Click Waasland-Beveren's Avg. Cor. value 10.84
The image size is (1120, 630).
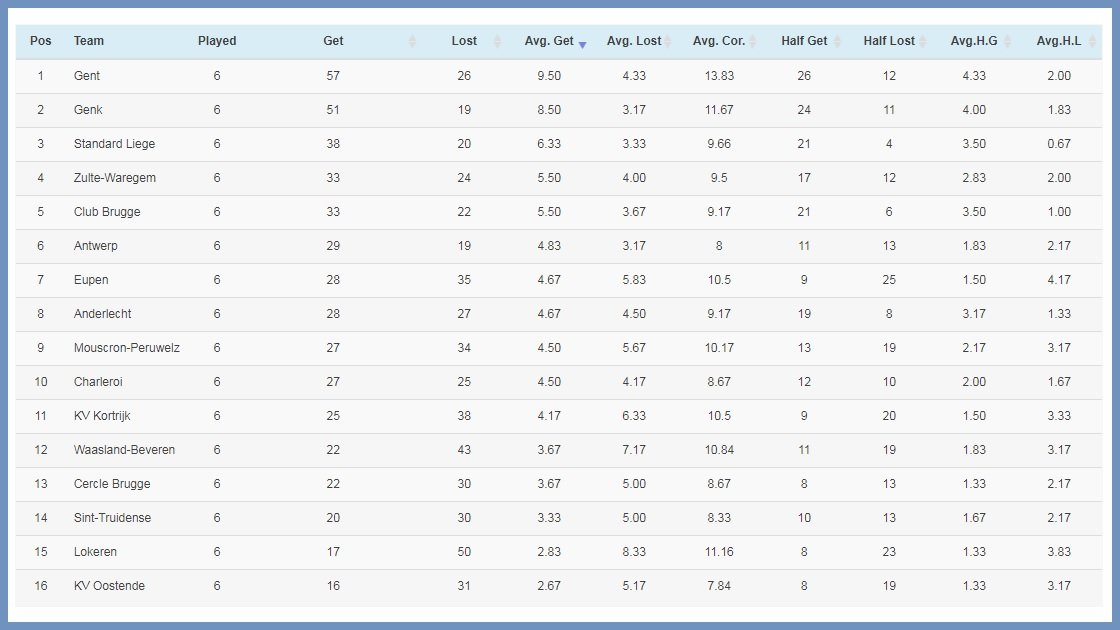tap(719, 450)
